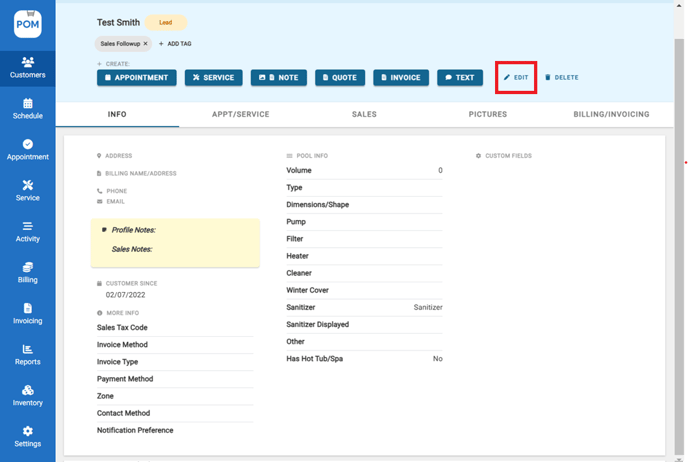The image size is (688, 462).
Task: Open the Schedule calendar icon
Action: tap(27, 108)
